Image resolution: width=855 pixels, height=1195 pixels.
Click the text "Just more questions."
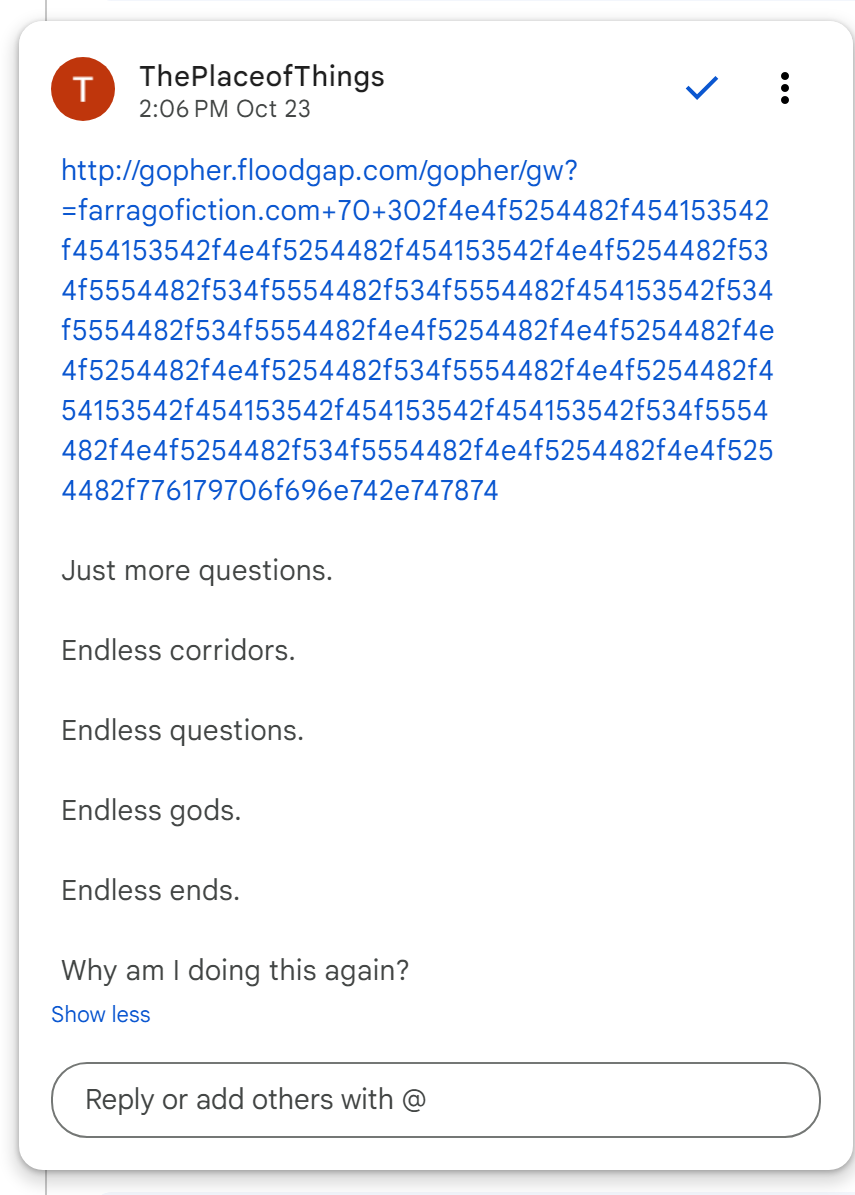(197, 571)
